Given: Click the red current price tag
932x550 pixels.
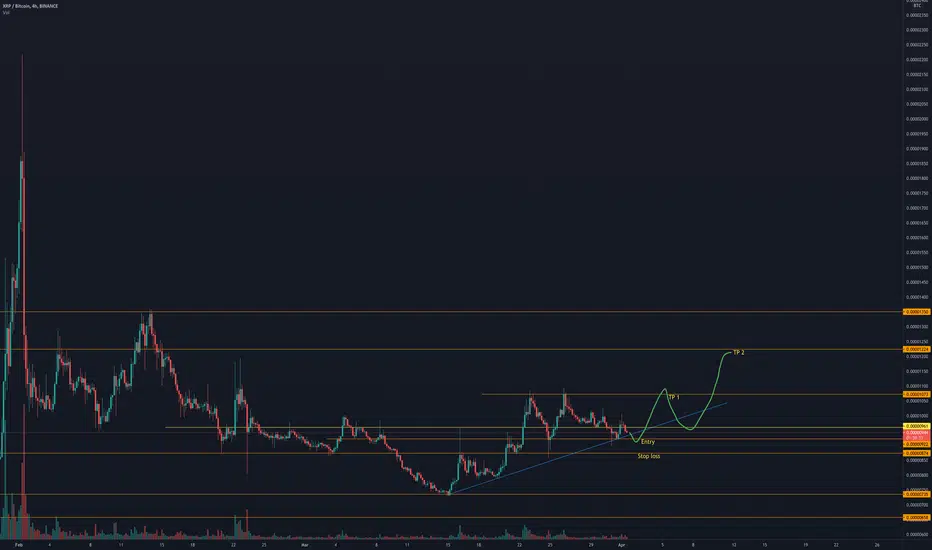Looking at the screenshot, I should (x=917, y=435).
